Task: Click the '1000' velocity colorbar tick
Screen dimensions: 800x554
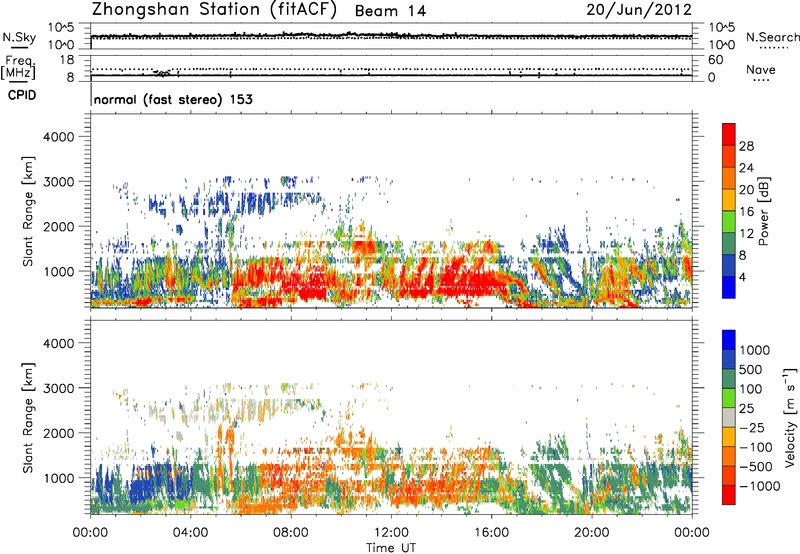Action: click(755, 350)
